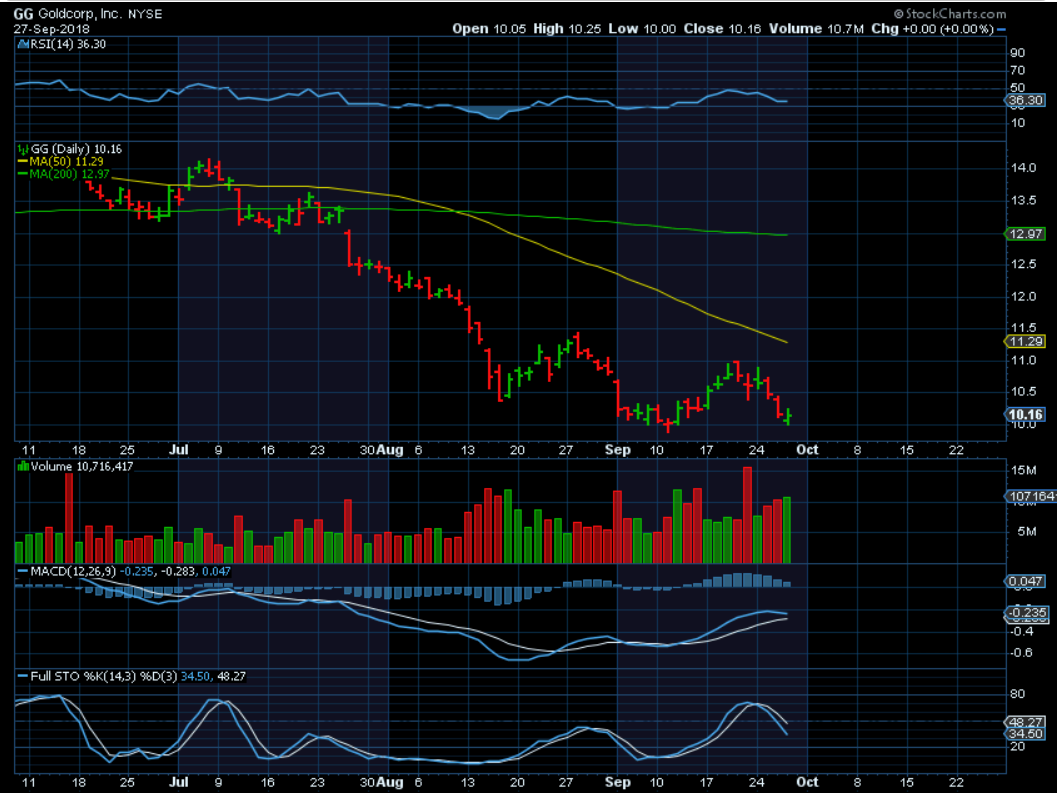
Task: Click the 5M volume axis label
Action: 1027,532
